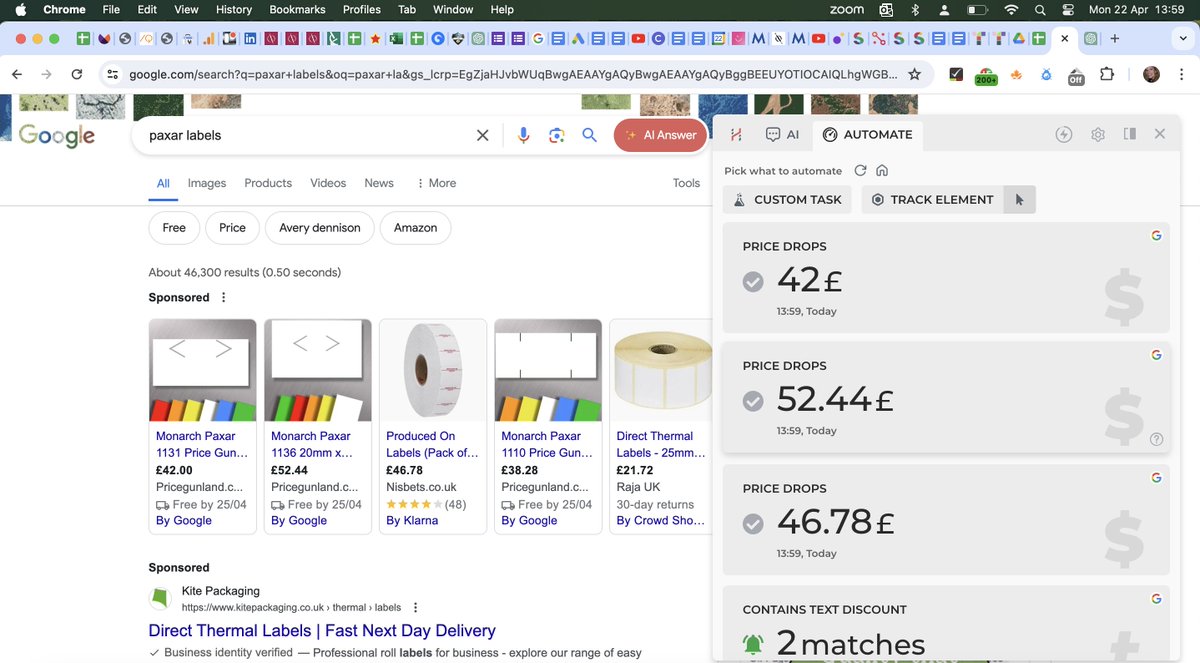This screenshot has width=1200, height=663.
Task: Click the lightning bolt icon in panel header
Action: [1064, 134]
